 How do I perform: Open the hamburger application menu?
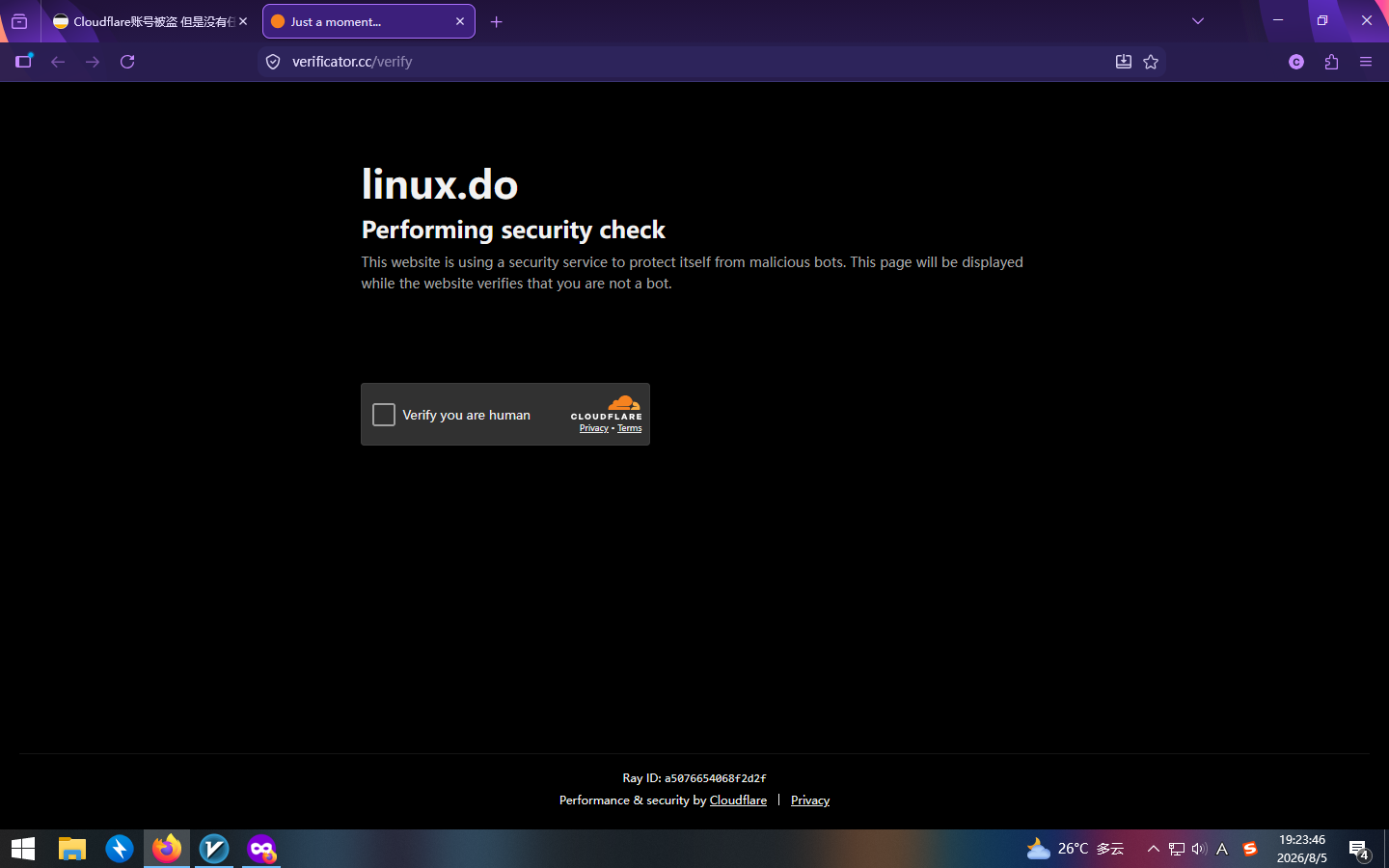pyautogui.click(x=1366, y=62)
